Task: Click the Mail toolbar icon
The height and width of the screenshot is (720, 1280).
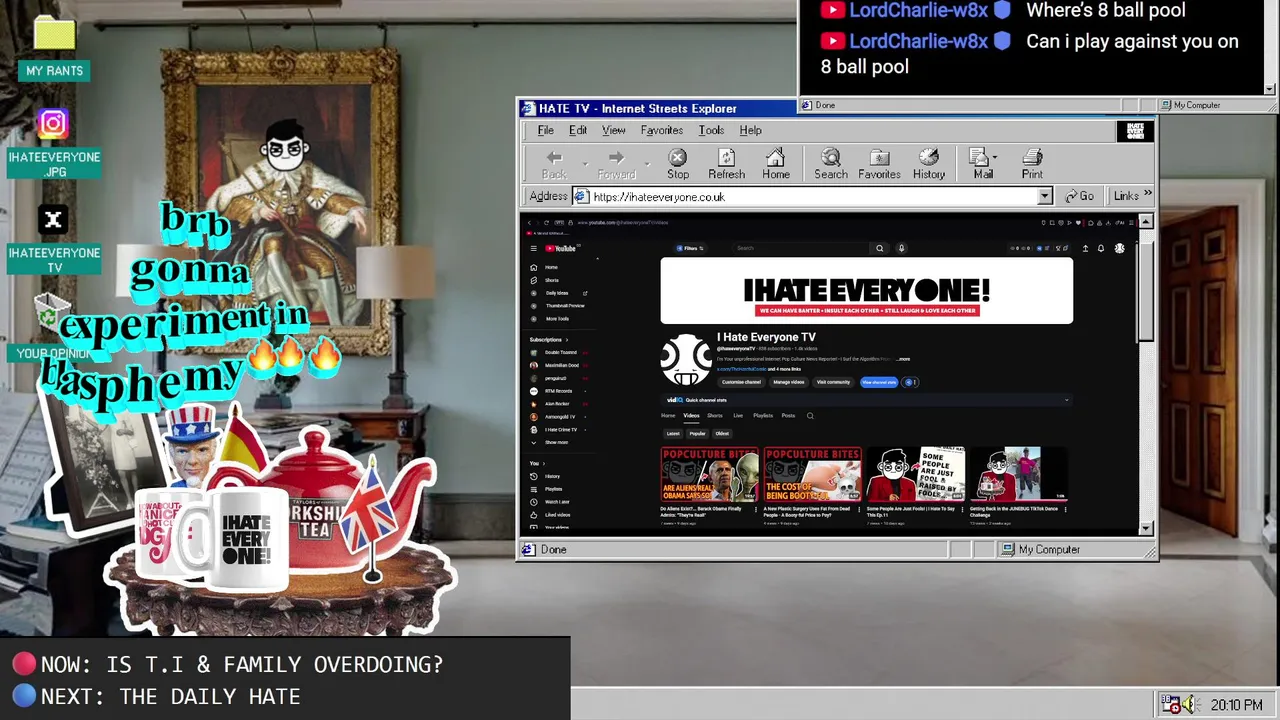Action: click(x=981, y=164)
